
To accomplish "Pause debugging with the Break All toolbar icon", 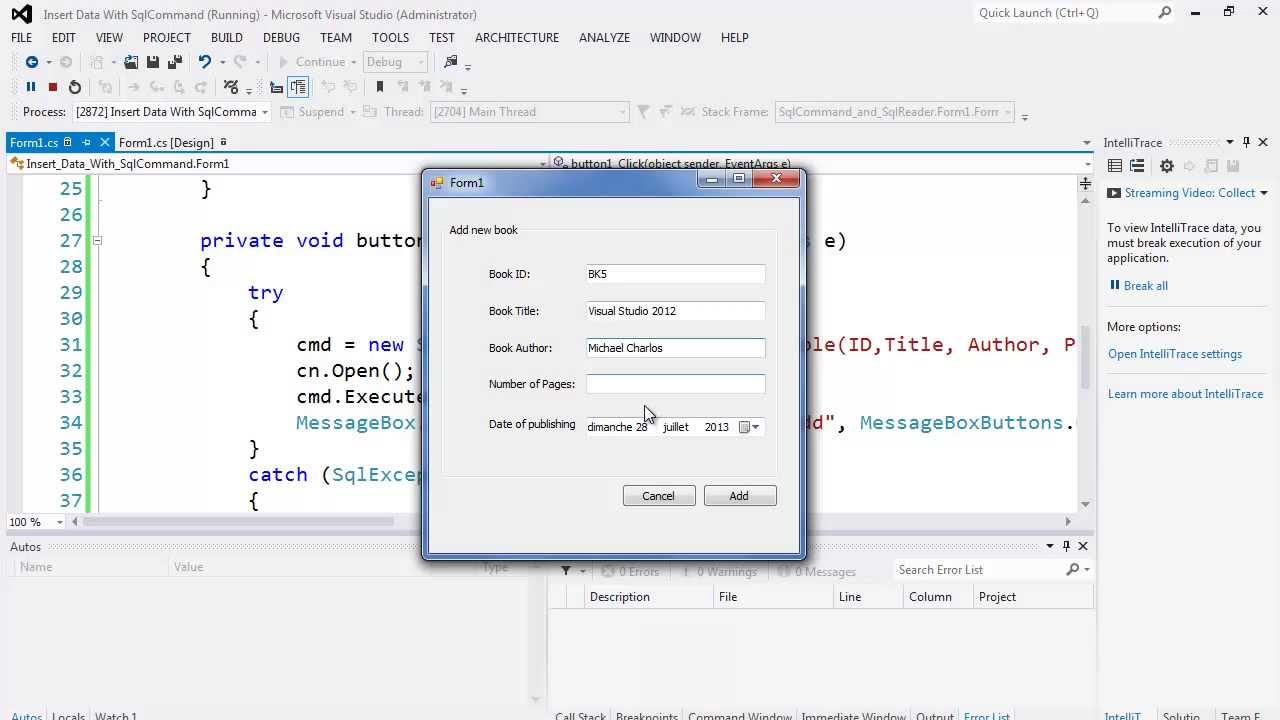I will [31, 87].
